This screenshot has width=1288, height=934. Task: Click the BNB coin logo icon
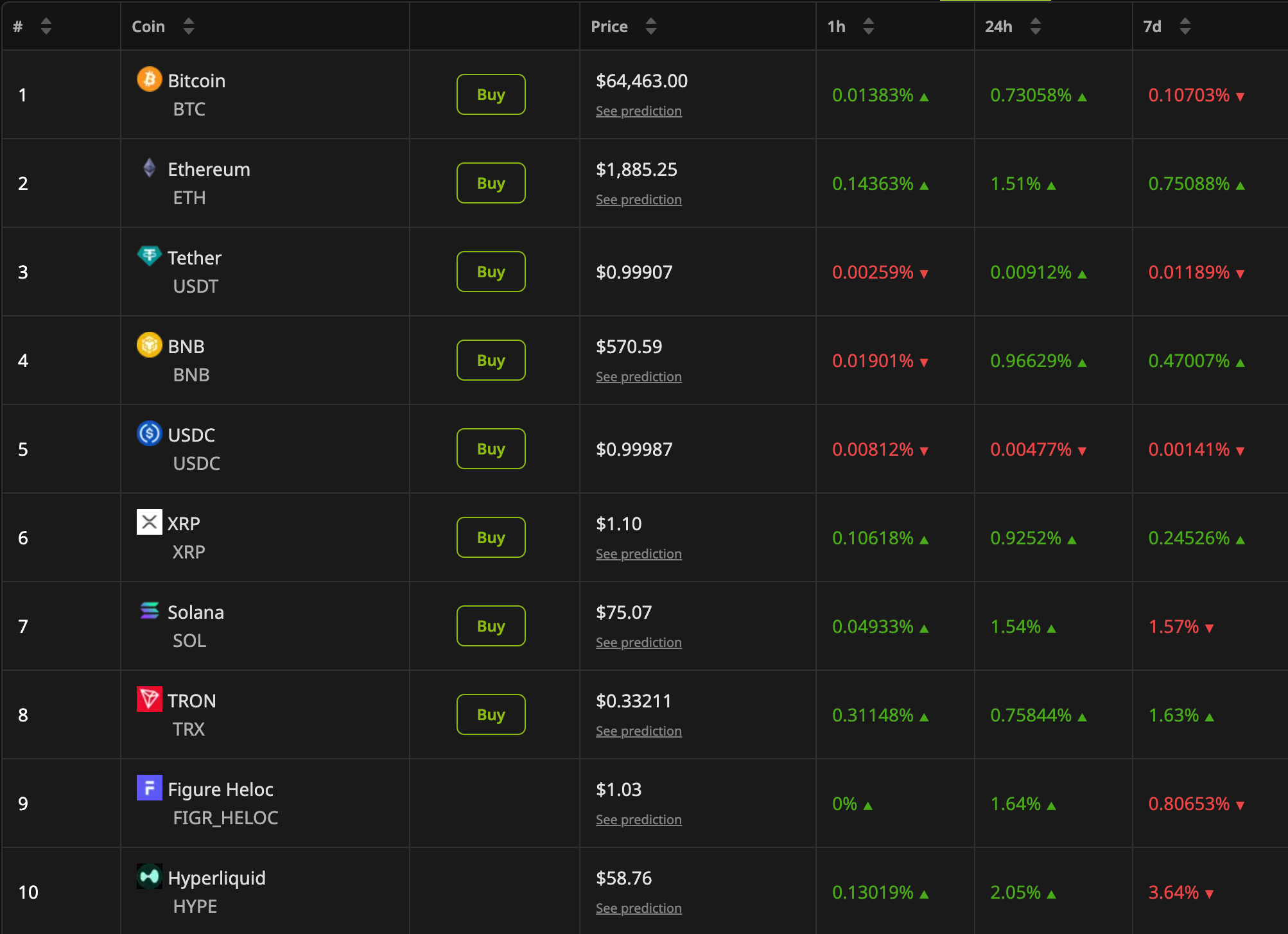pyautogui.click(x=149, y=345)
